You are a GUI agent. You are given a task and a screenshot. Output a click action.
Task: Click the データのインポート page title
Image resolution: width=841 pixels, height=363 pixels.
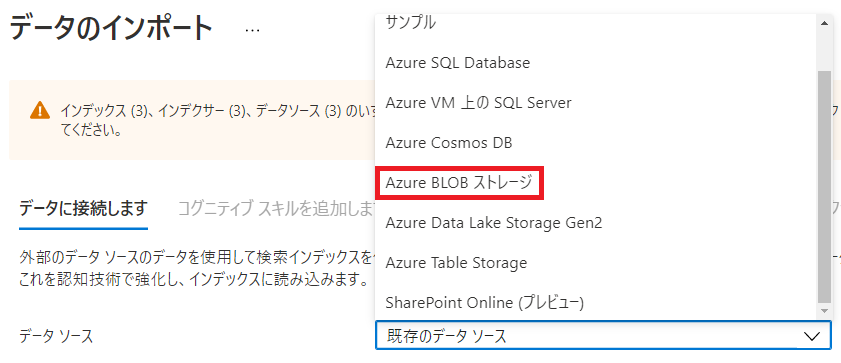click(x=112, y=29)
